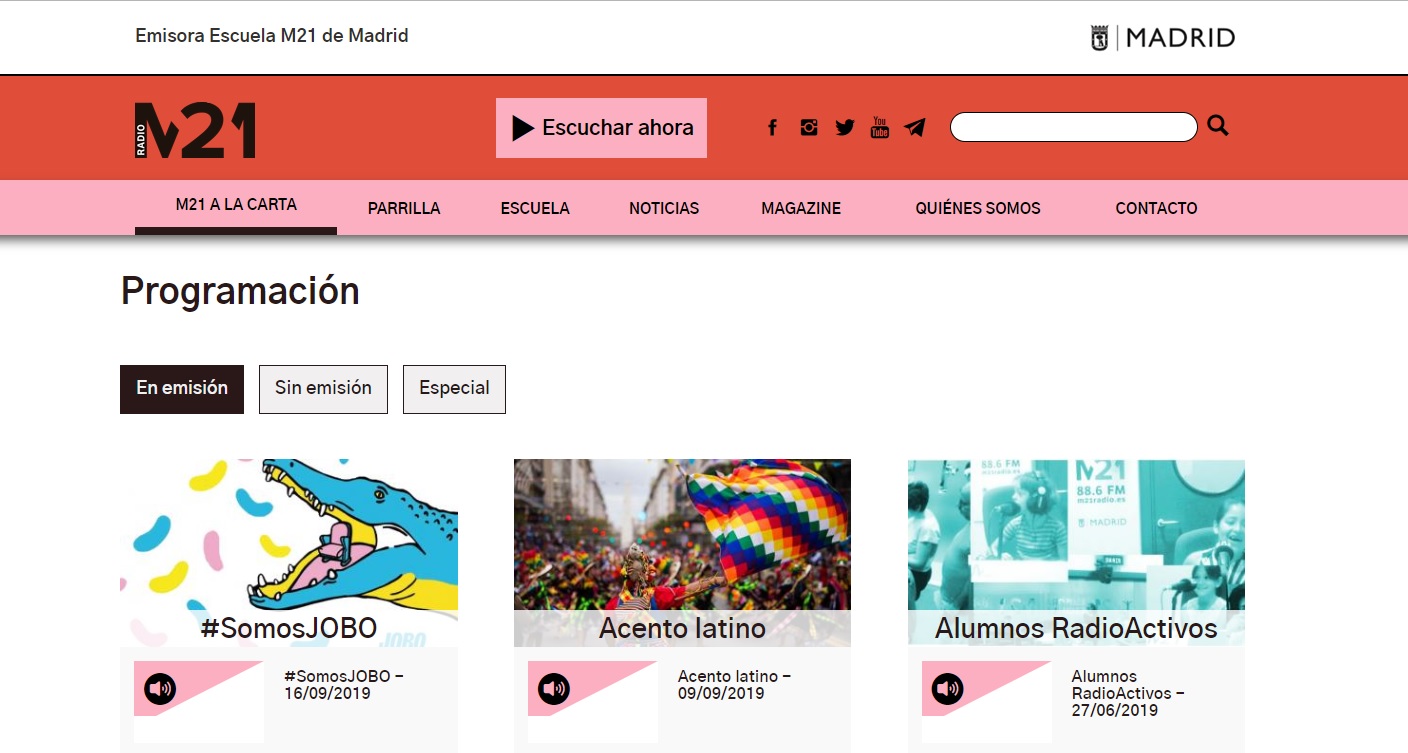Open the '#SomosJOBO – 16/09/2019' episode link
This screenshot has height=753, width=1408.
(x=343, y=685)
